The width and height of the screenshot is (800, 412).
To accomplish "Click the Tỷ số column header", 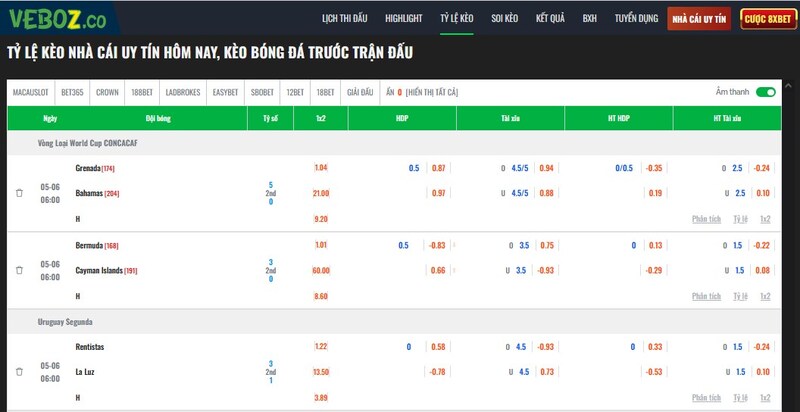I will [270, 118].
